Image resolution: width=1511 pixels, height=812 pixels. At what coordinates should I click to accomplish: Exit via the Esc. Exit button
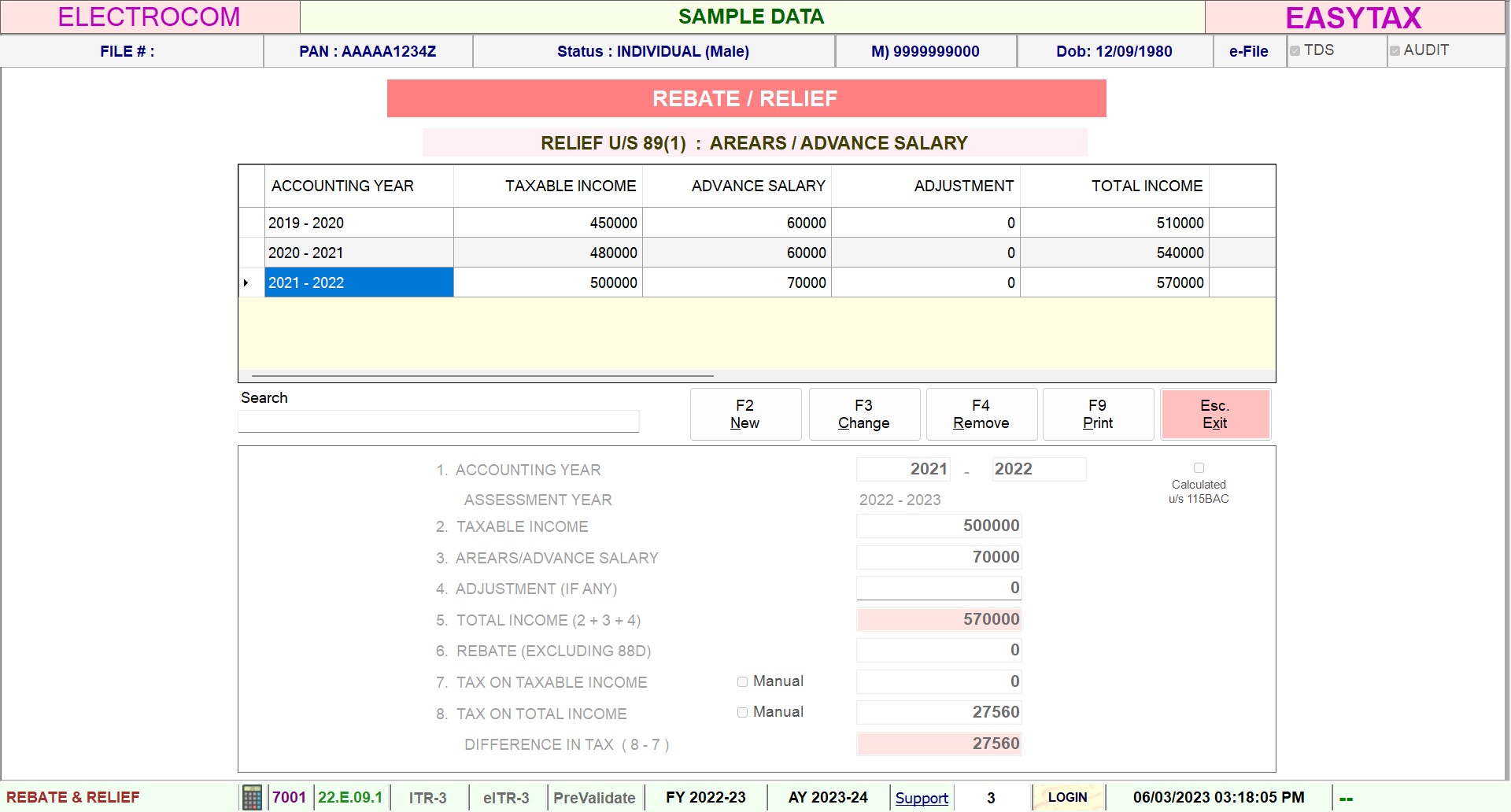pyautogui.click(x=1215, y=414)
